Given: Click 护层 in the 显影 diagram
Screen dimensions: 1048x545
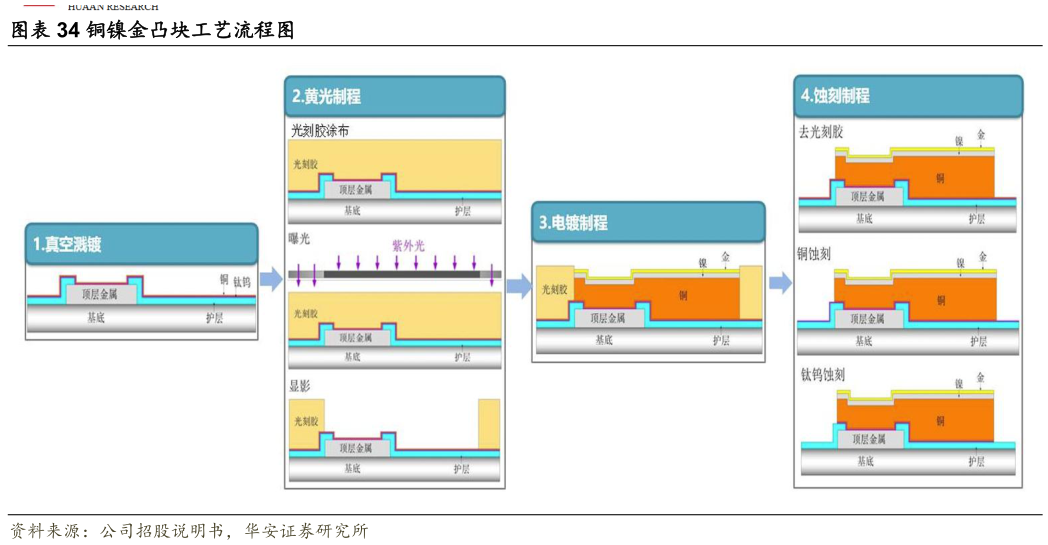Looking at the screenshot, I should pos(462,469).
